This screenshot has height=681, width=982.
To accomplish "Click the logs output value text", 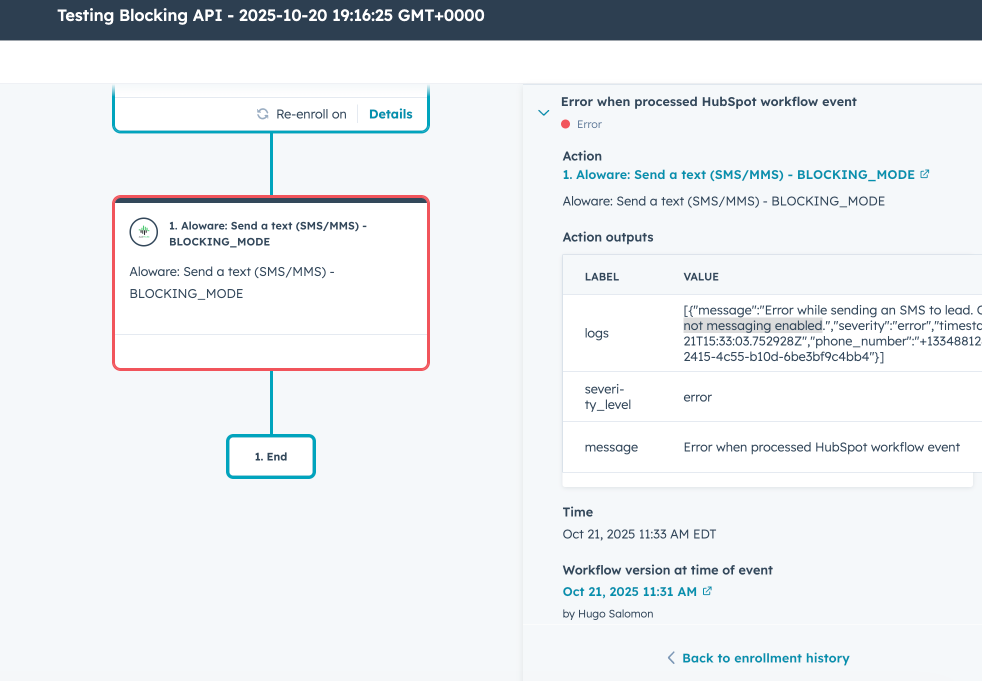I will (832, 333).
